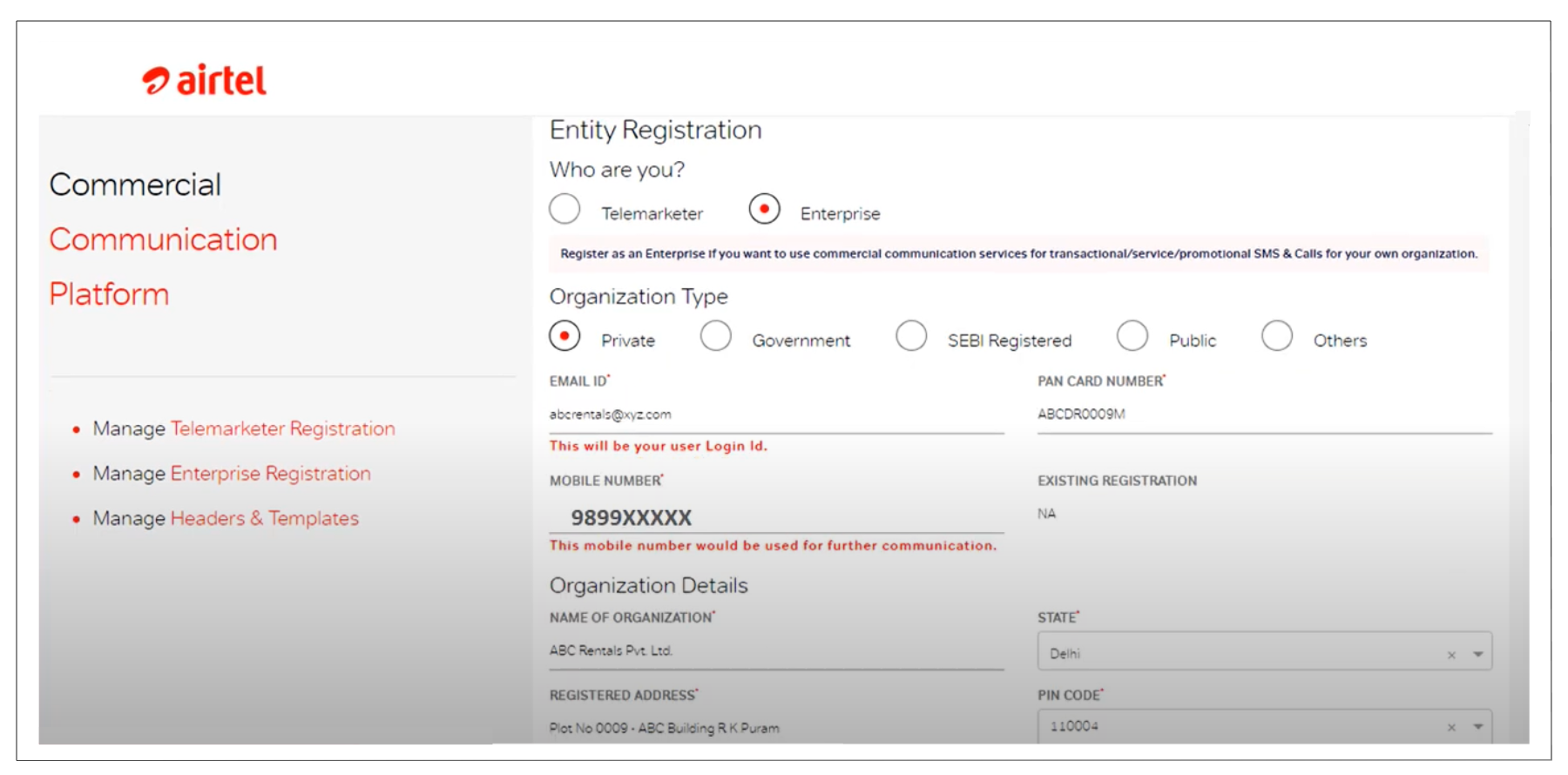Select the Telemarketer radio option
The height and width of the screenshot is (775, 1568).
pos(564,209)
